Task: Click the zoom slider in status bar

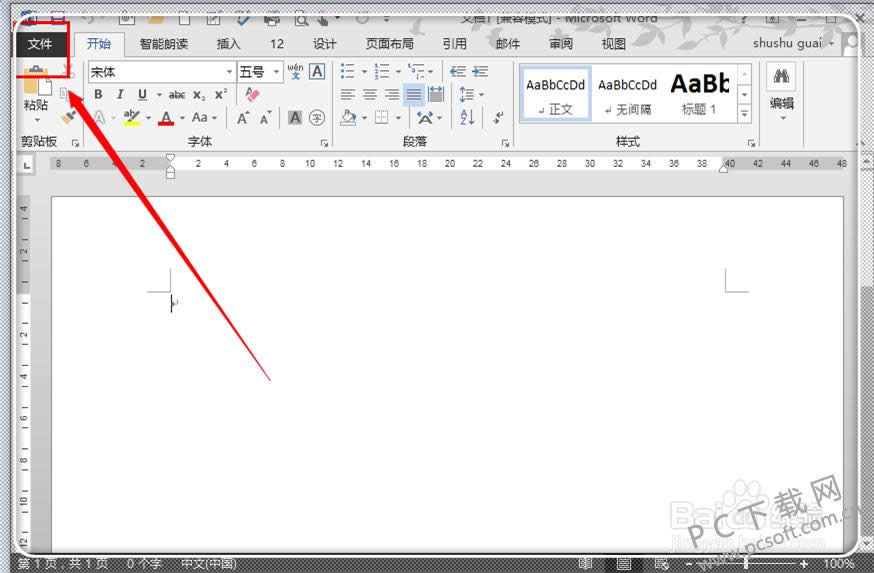Action: [x=747, y=564]
